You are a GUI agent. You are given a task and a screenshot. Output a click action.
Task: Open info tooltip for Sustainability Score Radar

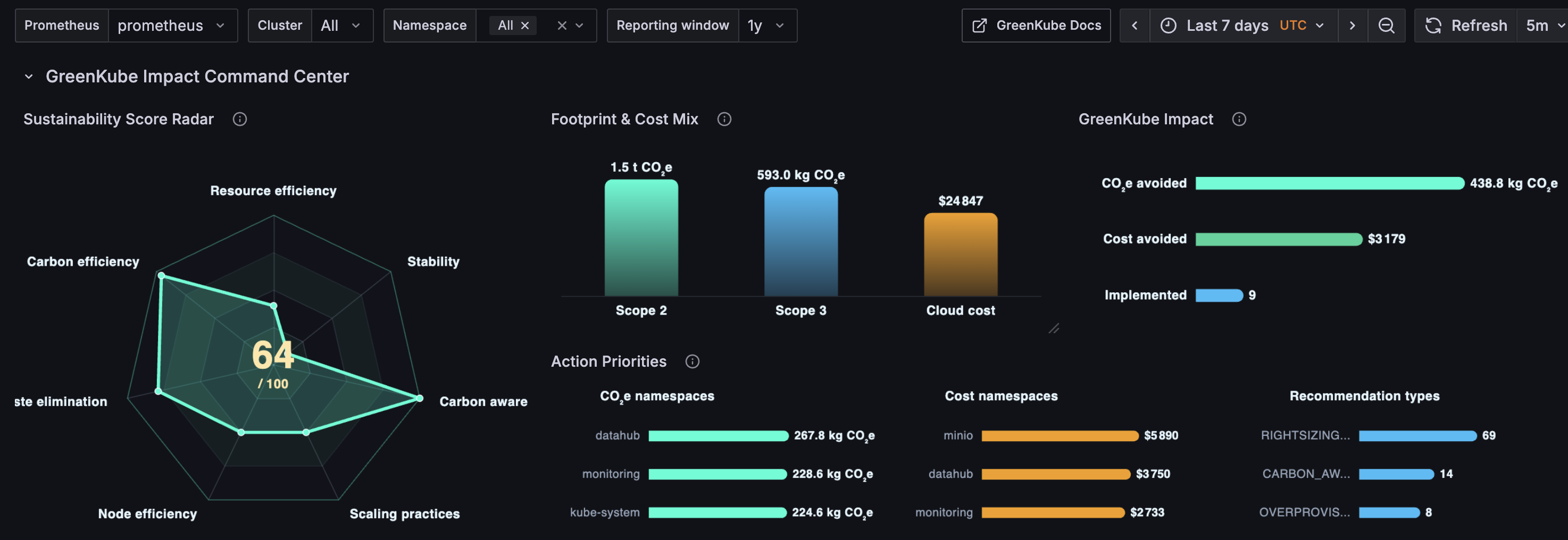240,119
